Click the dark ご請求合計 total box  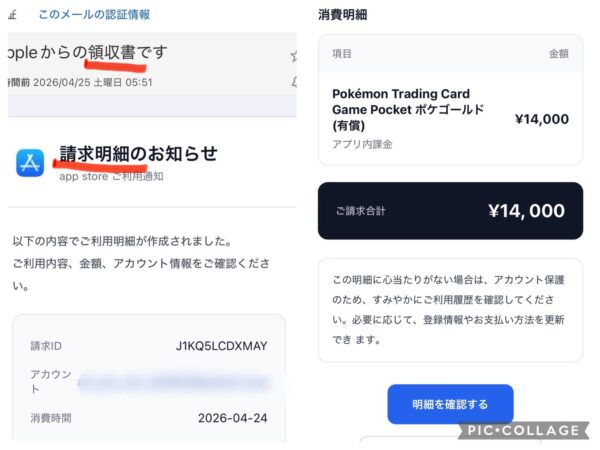[450, 211]
